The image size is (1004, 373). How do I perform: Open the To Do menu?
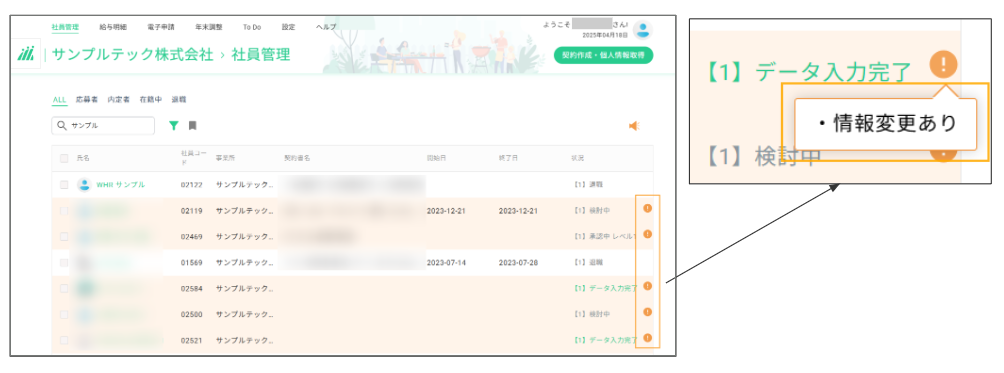click(252, 28)
